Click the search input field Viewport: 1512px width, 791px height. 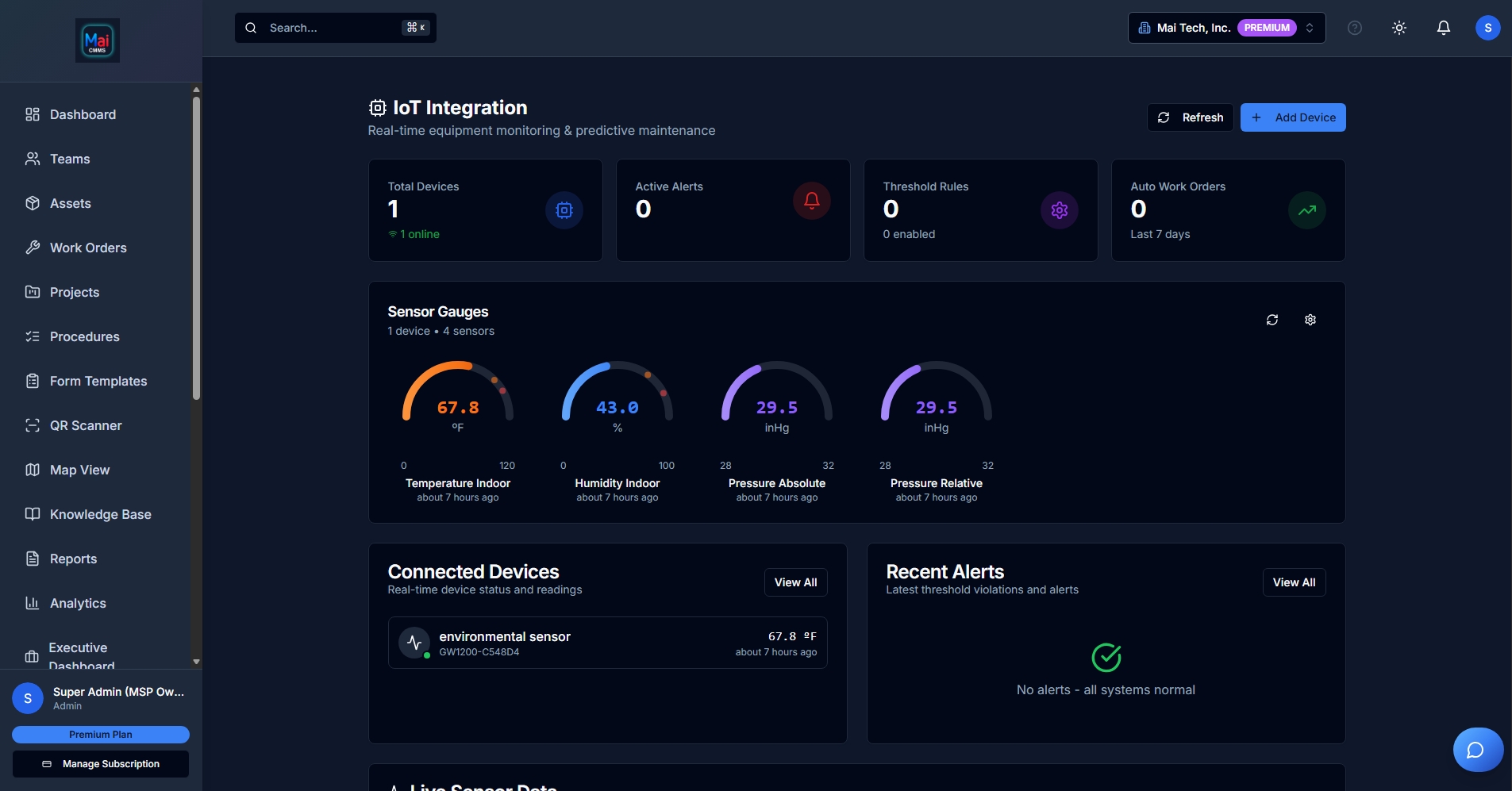click(335, 27)
